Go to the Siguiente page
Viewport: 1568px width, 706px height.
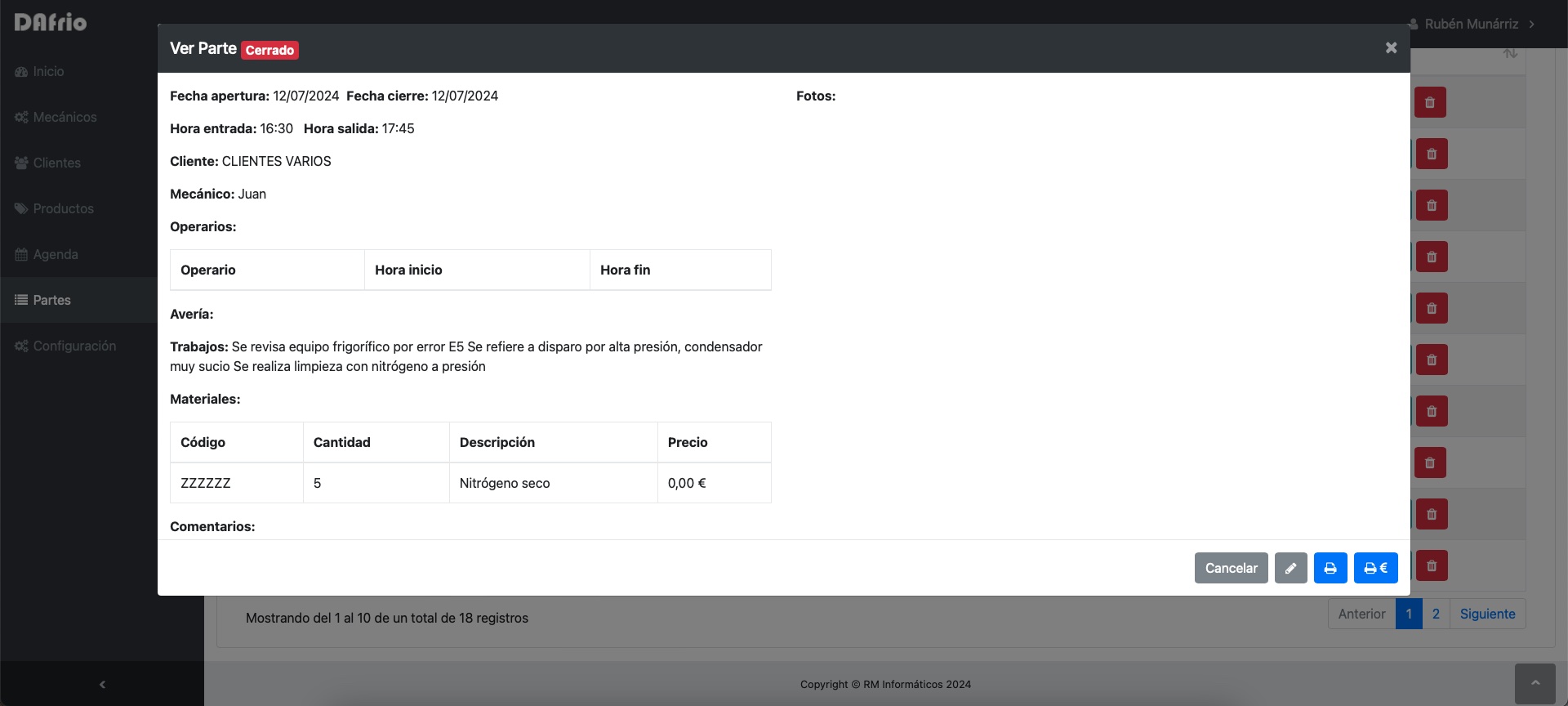tap(1487, 614)
